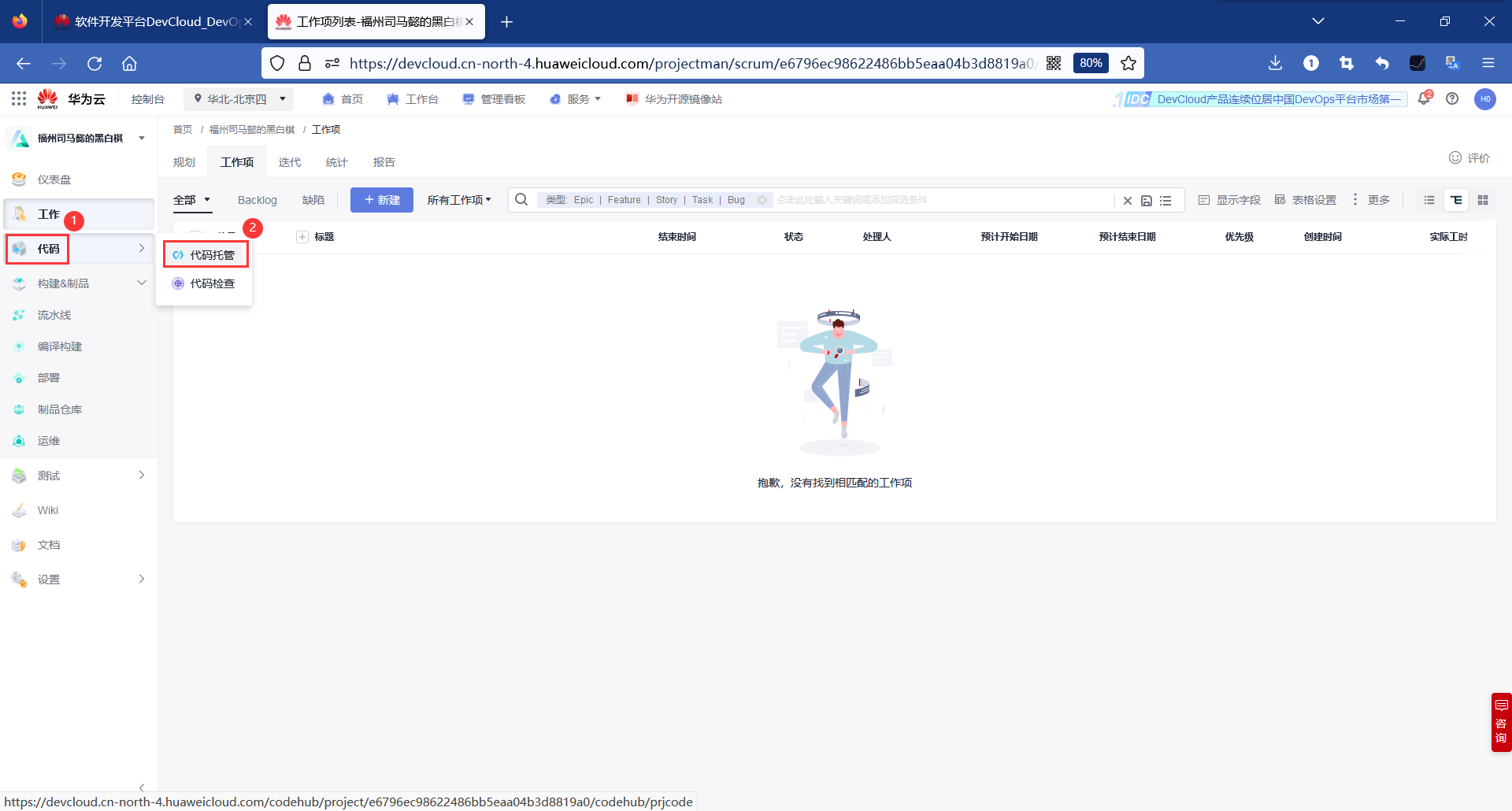The width and height of the screenshot is (1512, 811).
Task: Open notifications via the bell icon
Action: click(x=1425, y=98)
